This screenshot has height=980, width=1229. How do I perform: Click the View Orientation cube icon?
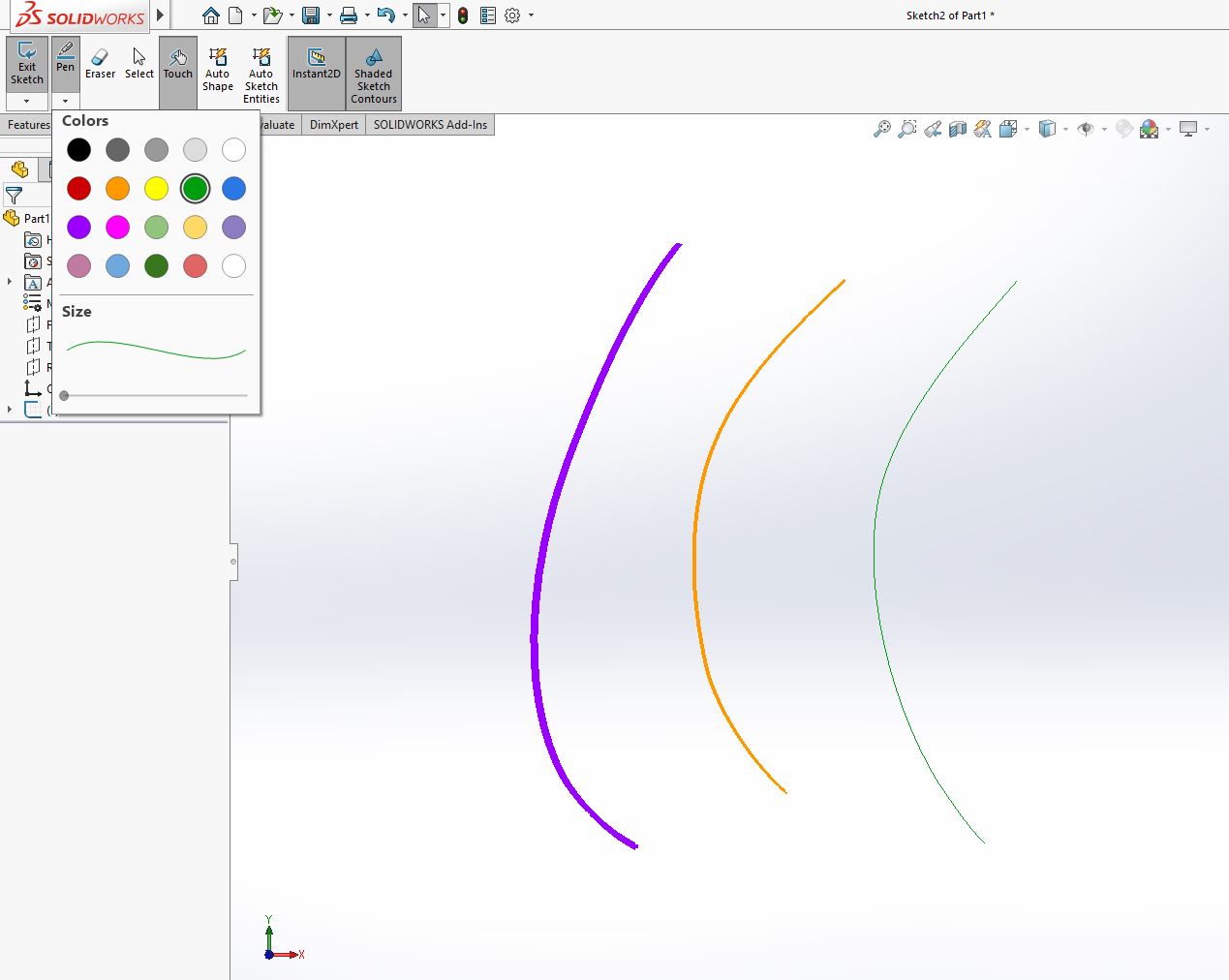(x=1008, y=129)
